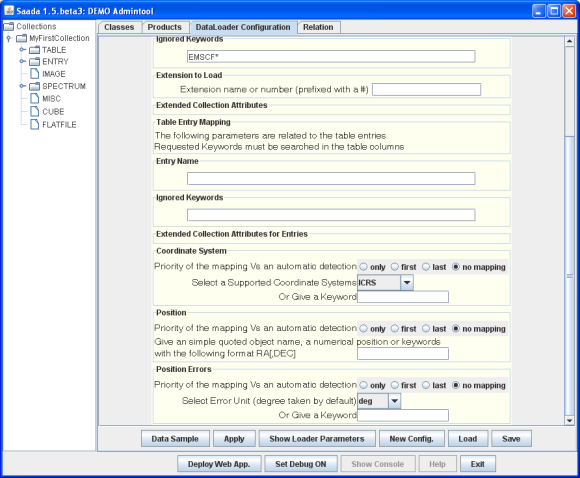Click the Java icon in title bar
The height and width of the screenshot is (478, 580).
point(9,10)
